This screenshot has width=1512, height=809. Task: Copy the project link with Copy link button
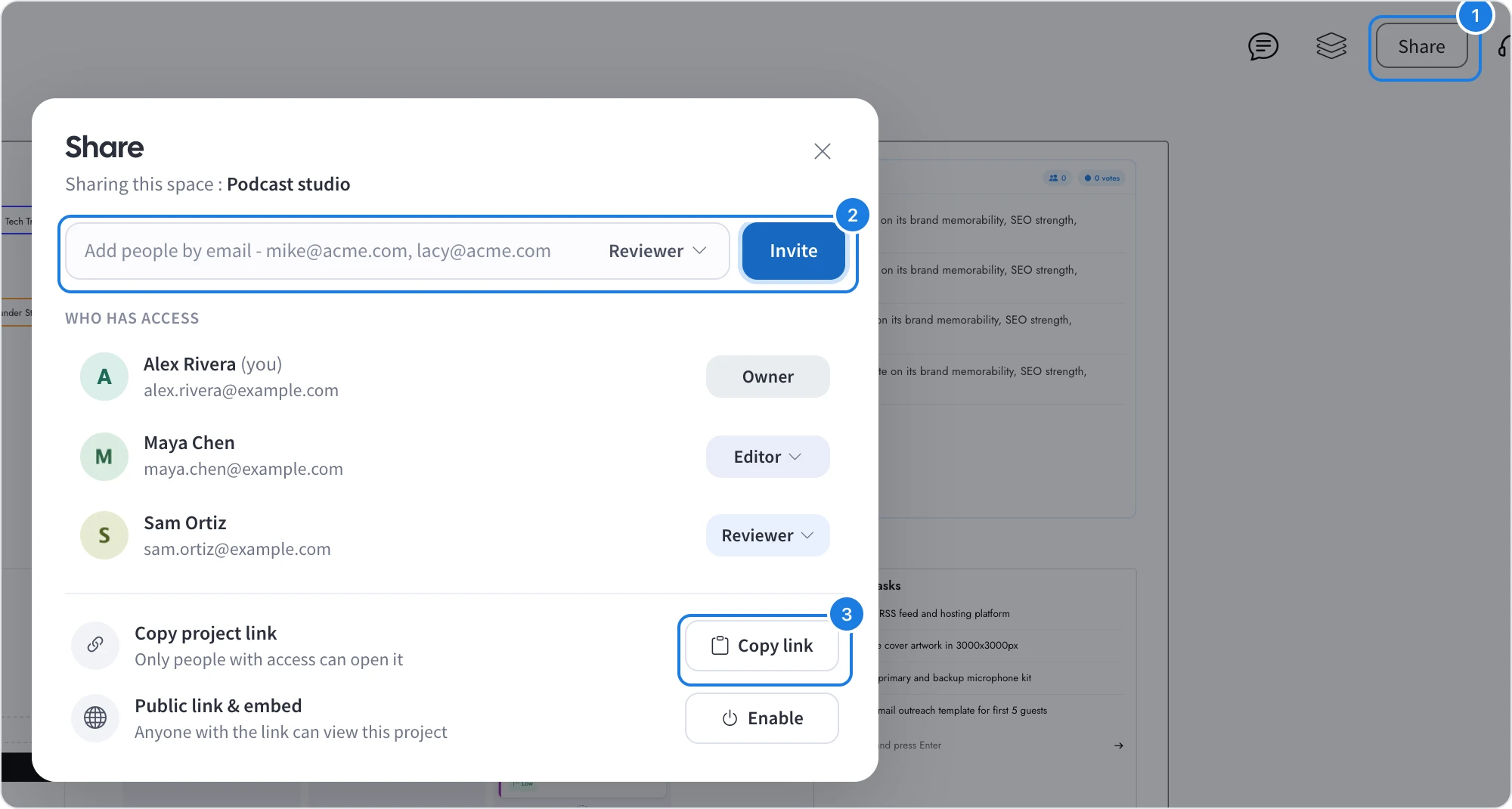(x=762, y=646)
